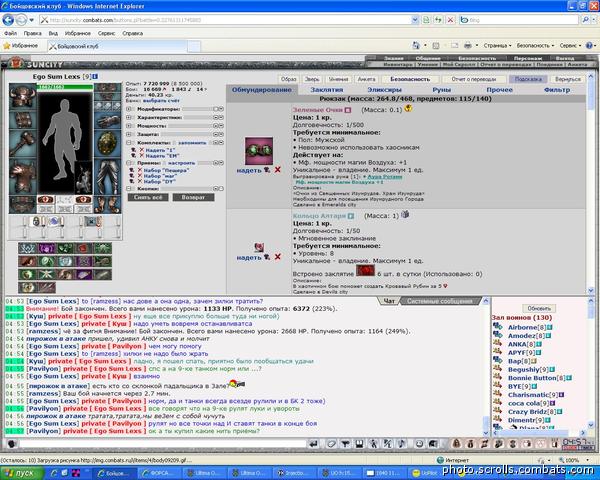Expand the Модификаторы section
The height and width of the screenshot is (480, 600).
point(129,109)
